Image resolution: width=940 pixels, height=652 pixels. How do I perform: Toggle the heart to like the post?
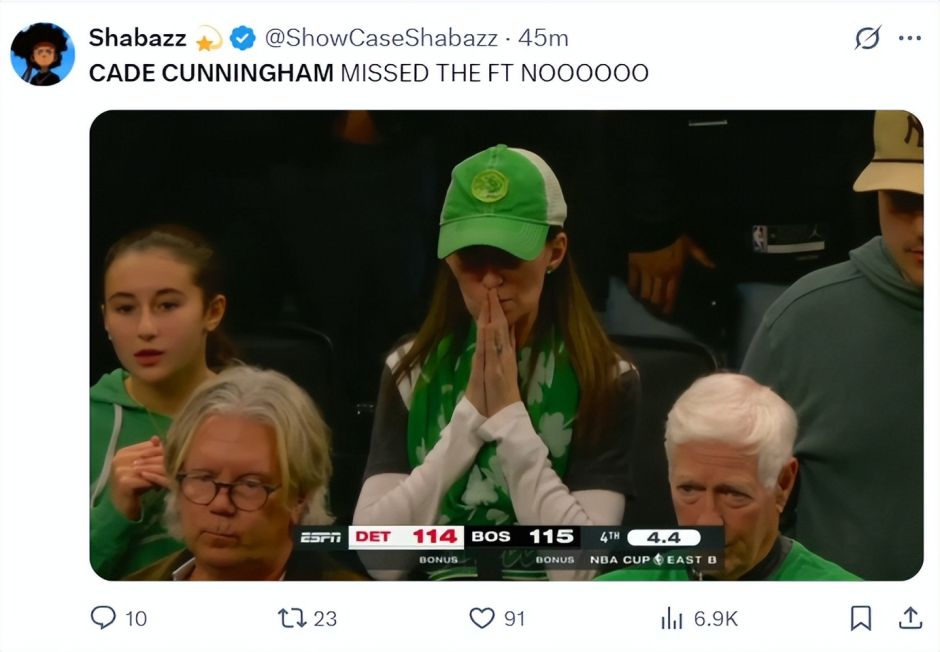[x=482, y=618]
